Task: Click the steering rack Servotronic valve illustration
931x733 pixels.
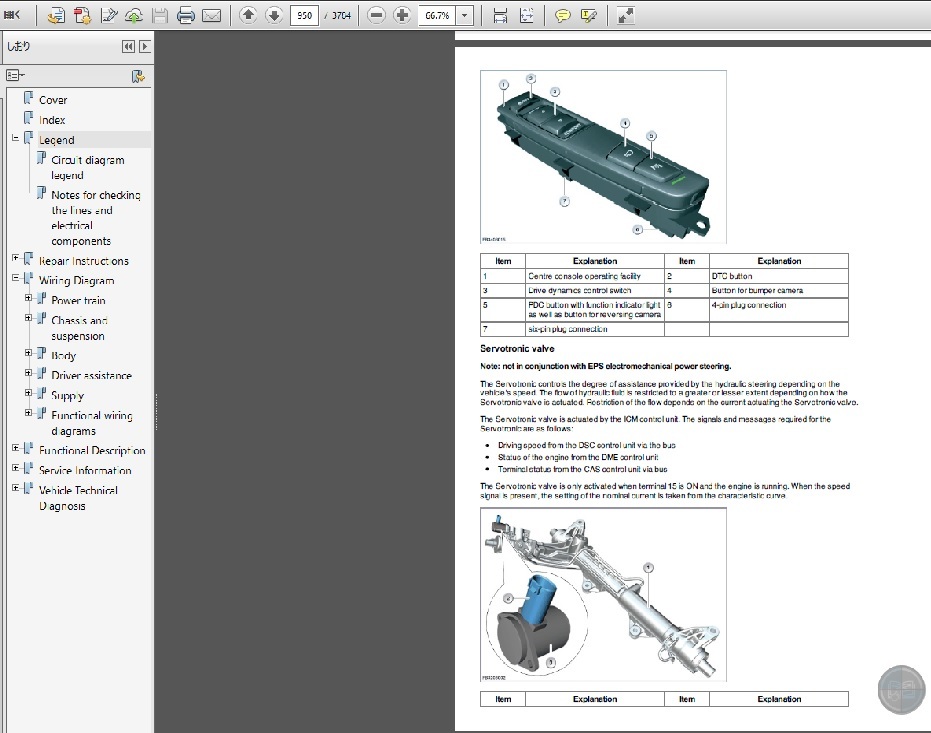Action: 603,595
